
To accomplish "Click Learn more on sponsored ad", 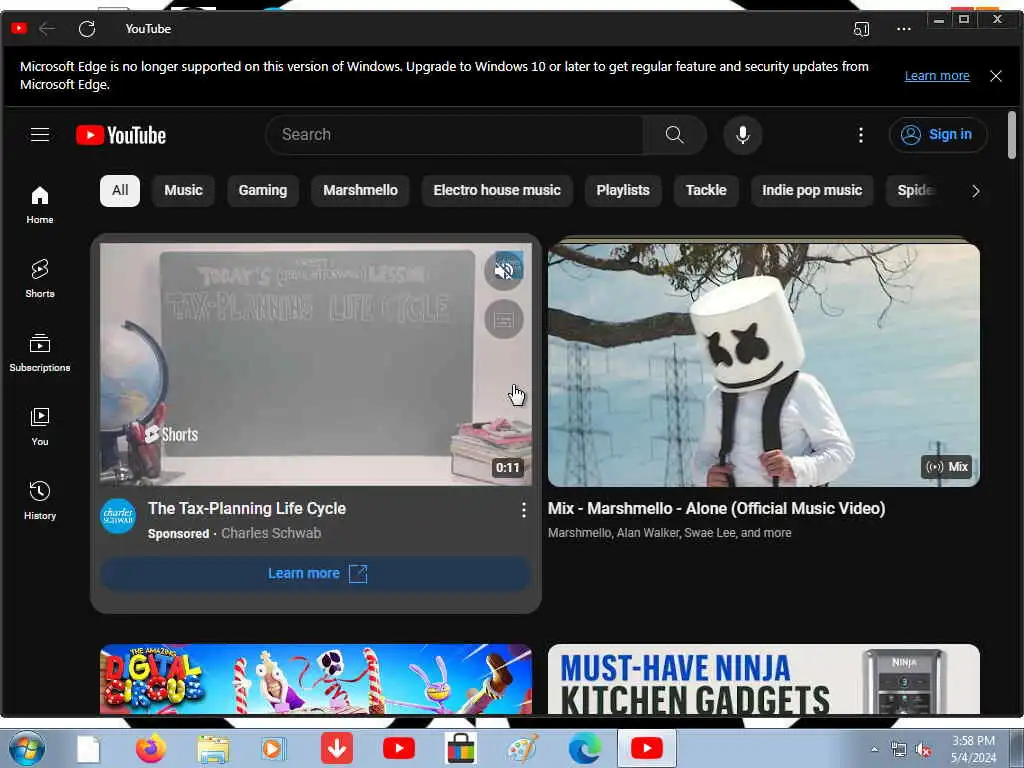I will tap(316, 573).
